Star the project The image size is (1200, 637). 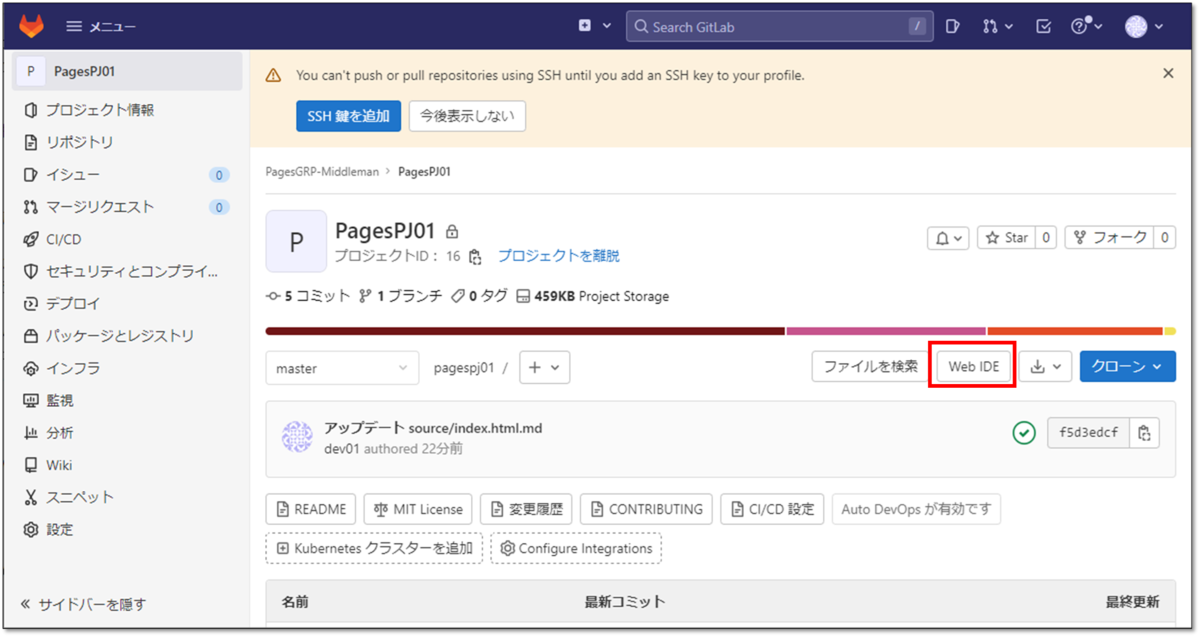[1006, 238]
